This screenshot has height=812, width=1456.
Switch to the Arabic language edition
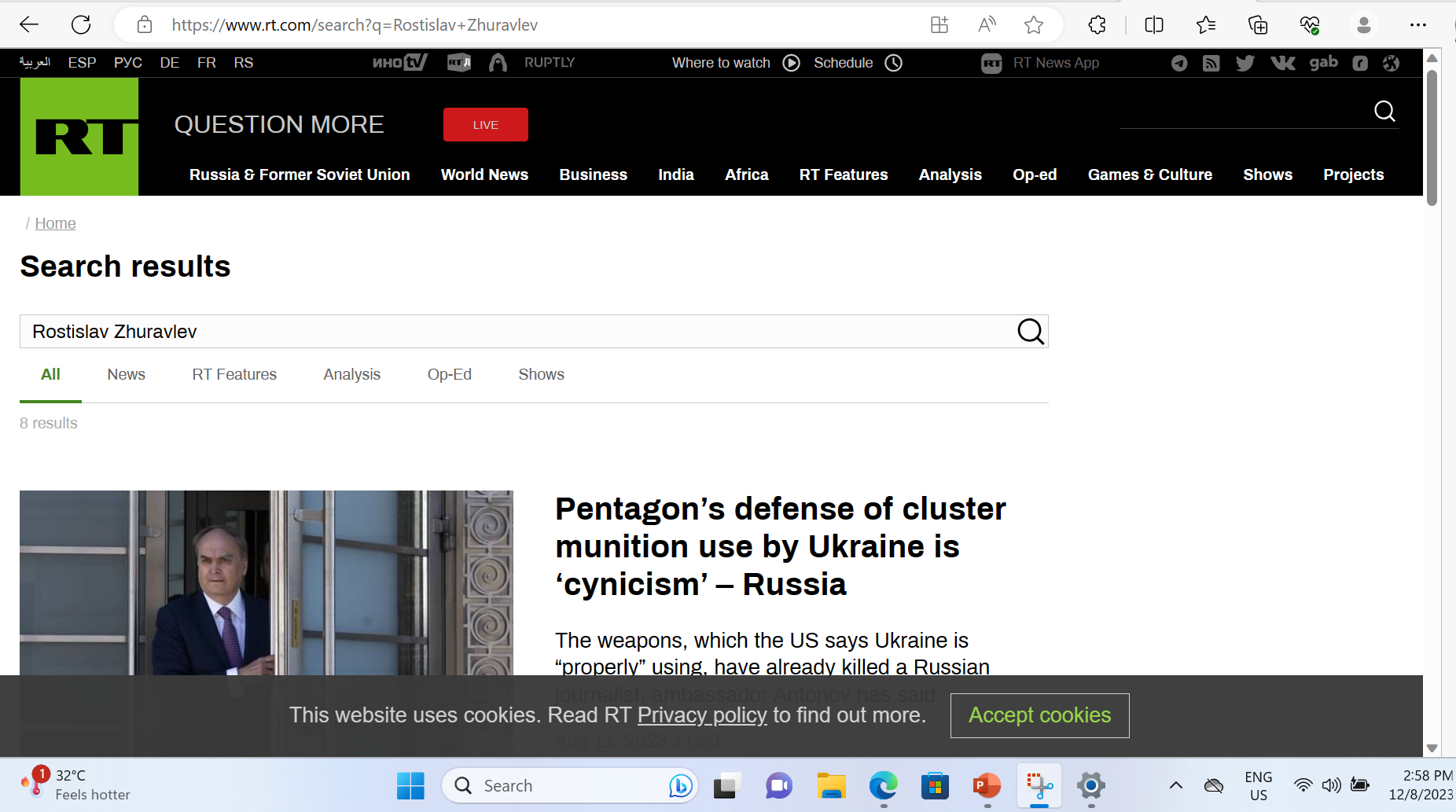35,63
